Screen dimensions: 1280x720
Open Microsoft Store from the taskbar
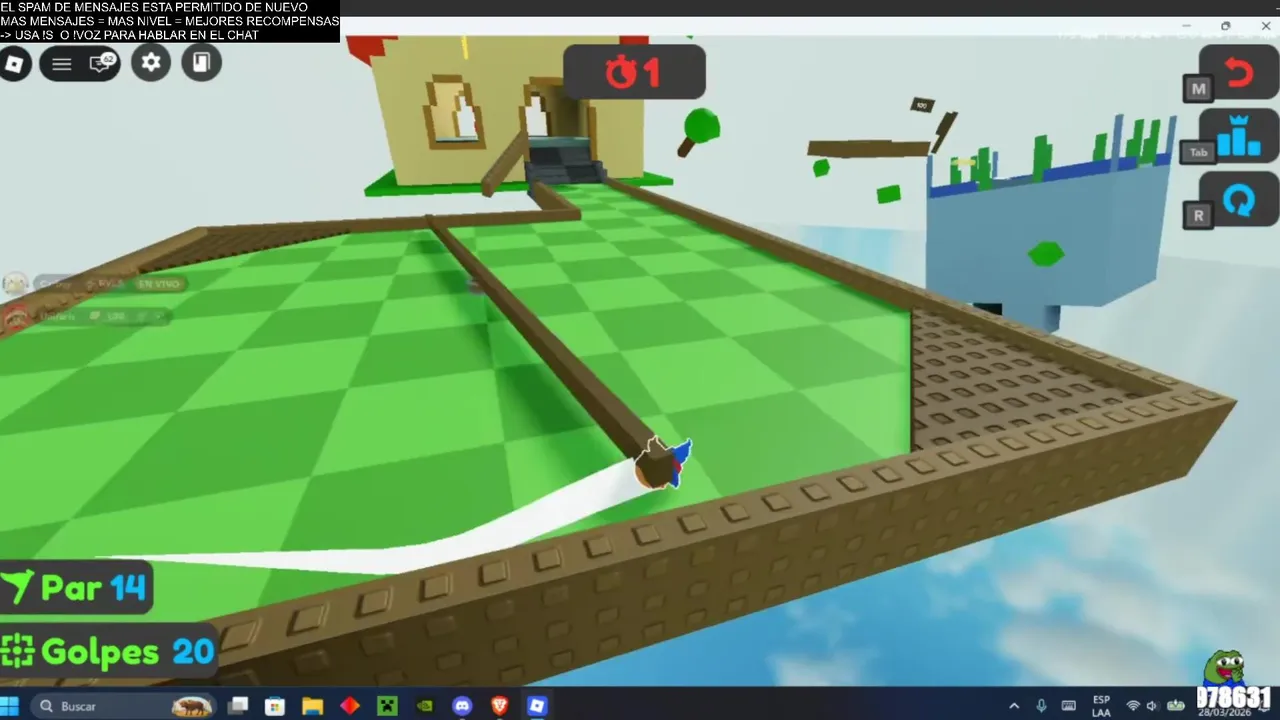(x=275, y=706)
